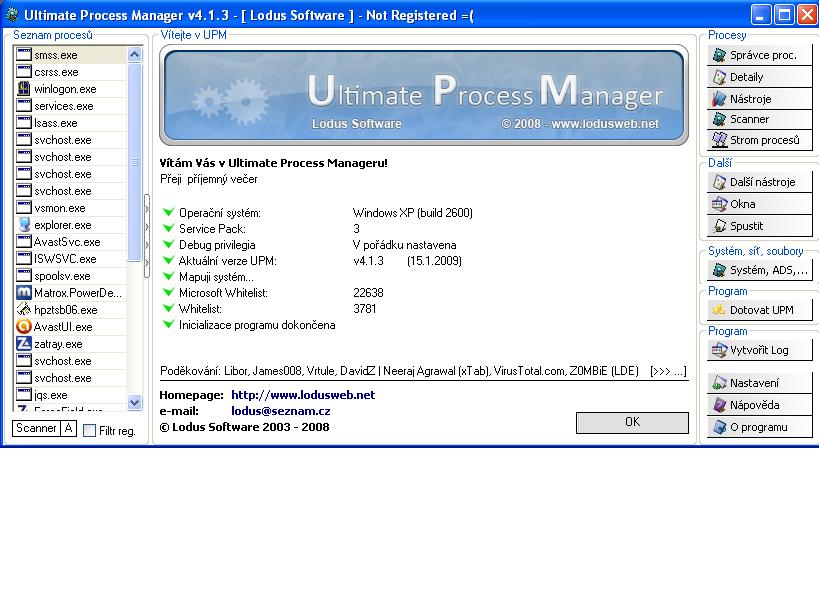The width and height of the screenshot is (819, 600).
Task: Click the winlogon.exe icon
Action: click(x=24, y=88)
